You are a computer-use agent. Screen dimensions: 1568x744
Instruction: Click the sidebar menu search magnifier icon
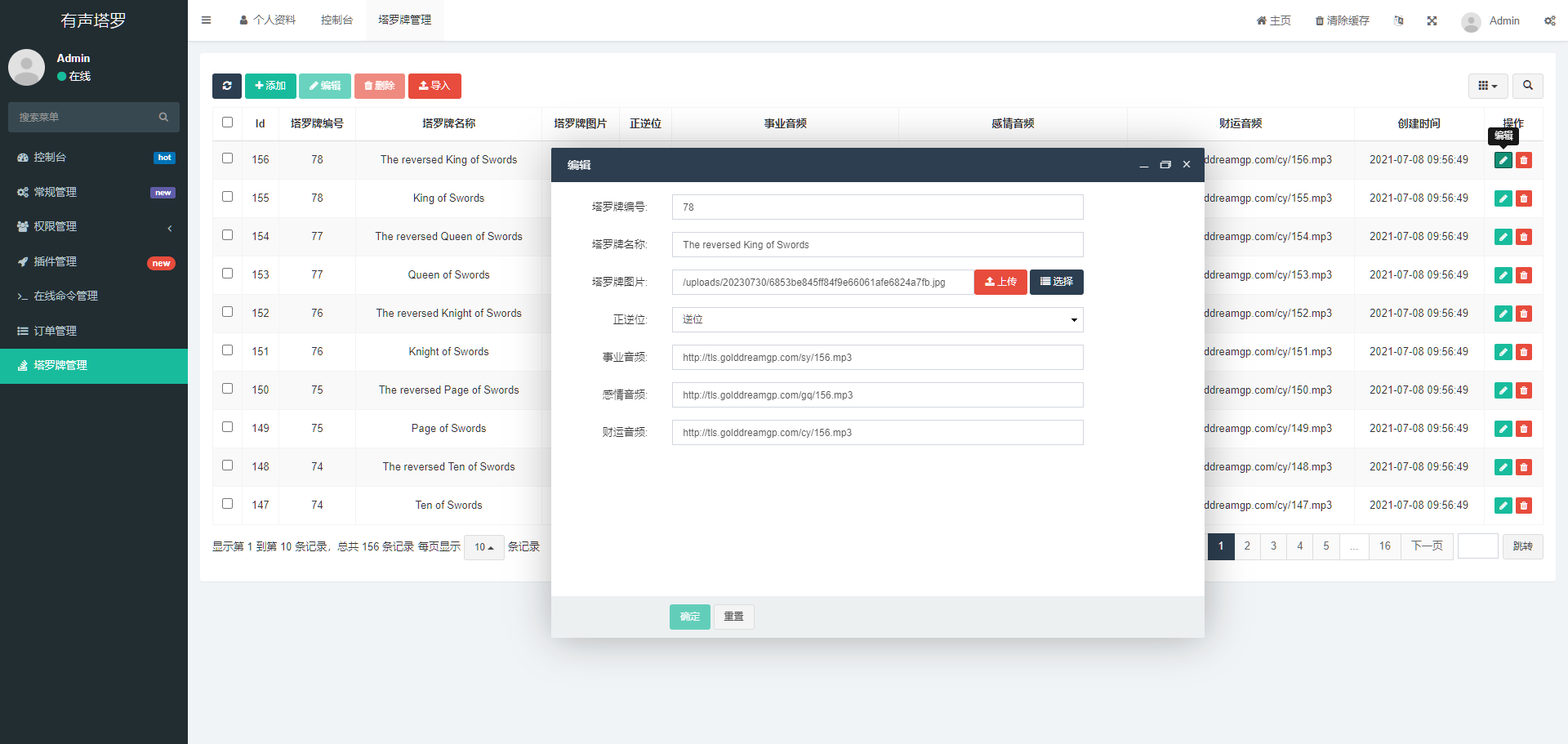163,117
